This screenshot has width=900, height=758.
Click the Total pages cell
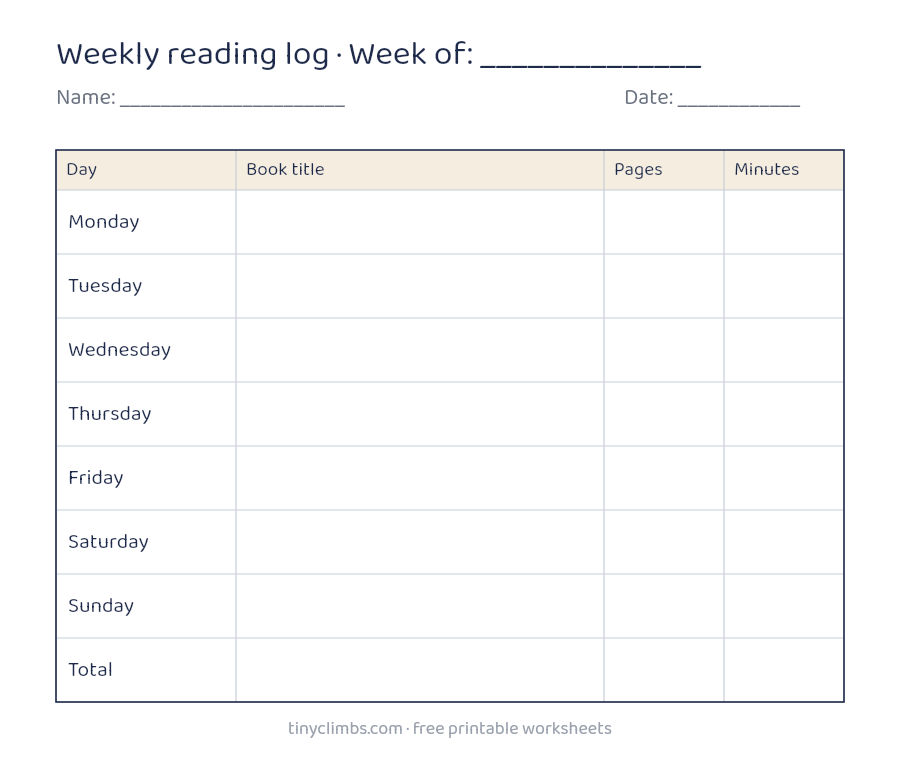click(664, 670)
